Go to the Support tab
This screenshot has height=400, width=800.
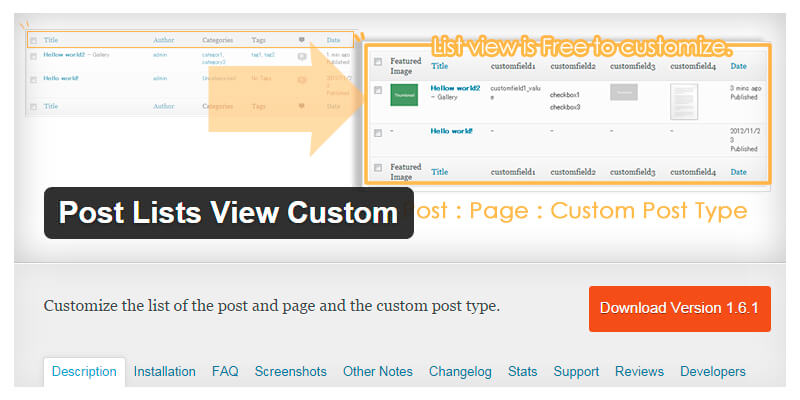[x=576, y=371]
